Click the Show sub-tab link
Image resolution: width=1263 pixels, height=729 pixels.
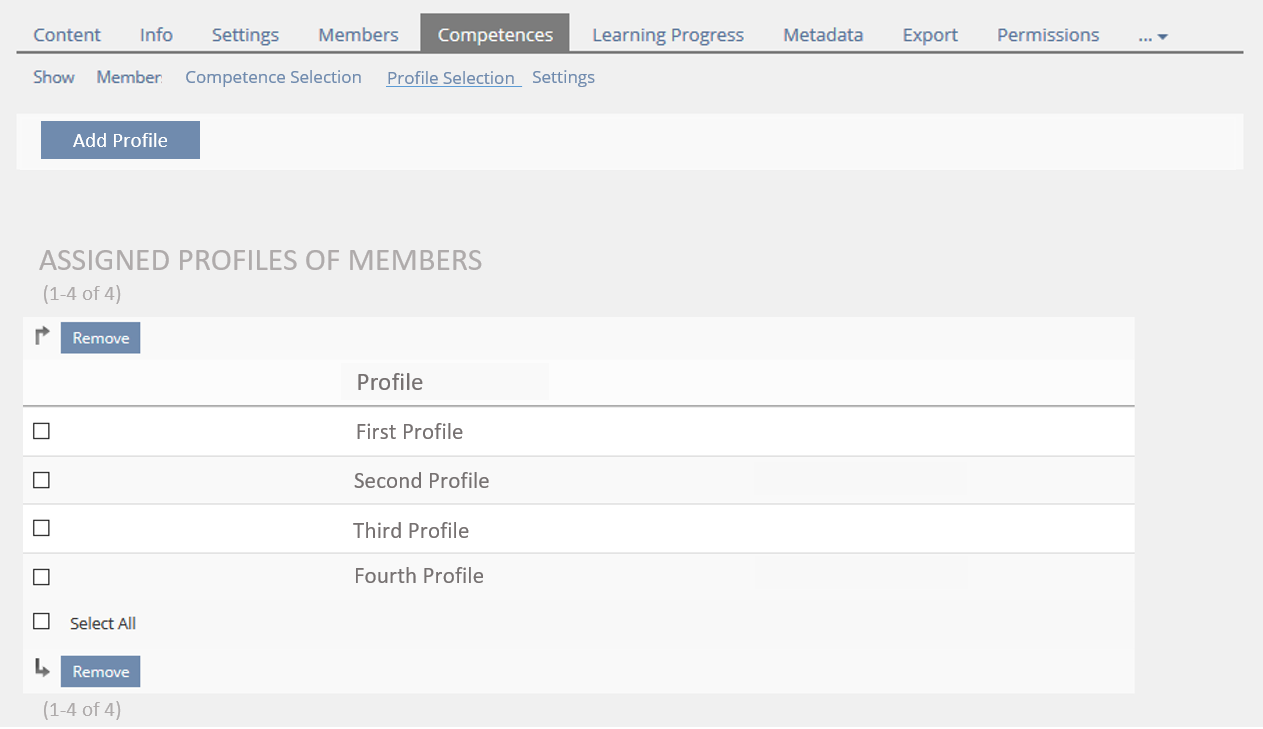coord(54,77)
